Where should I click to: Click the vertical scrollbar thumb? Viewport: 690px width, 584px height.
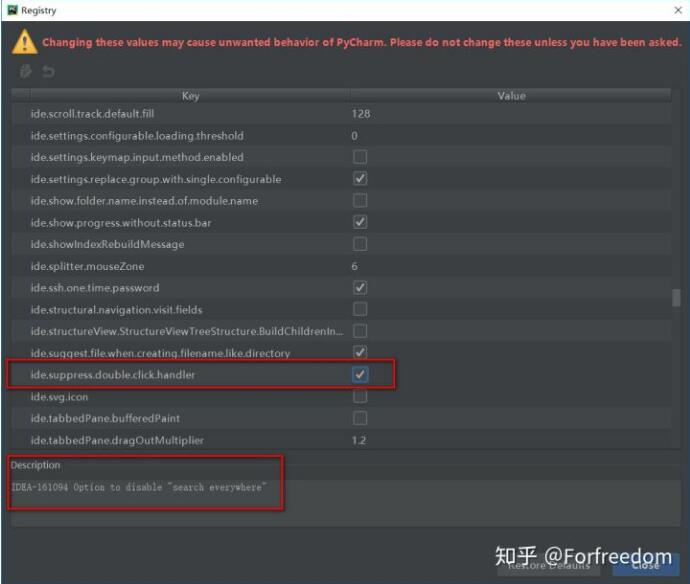pyautogui.click(x=676, y=298)
